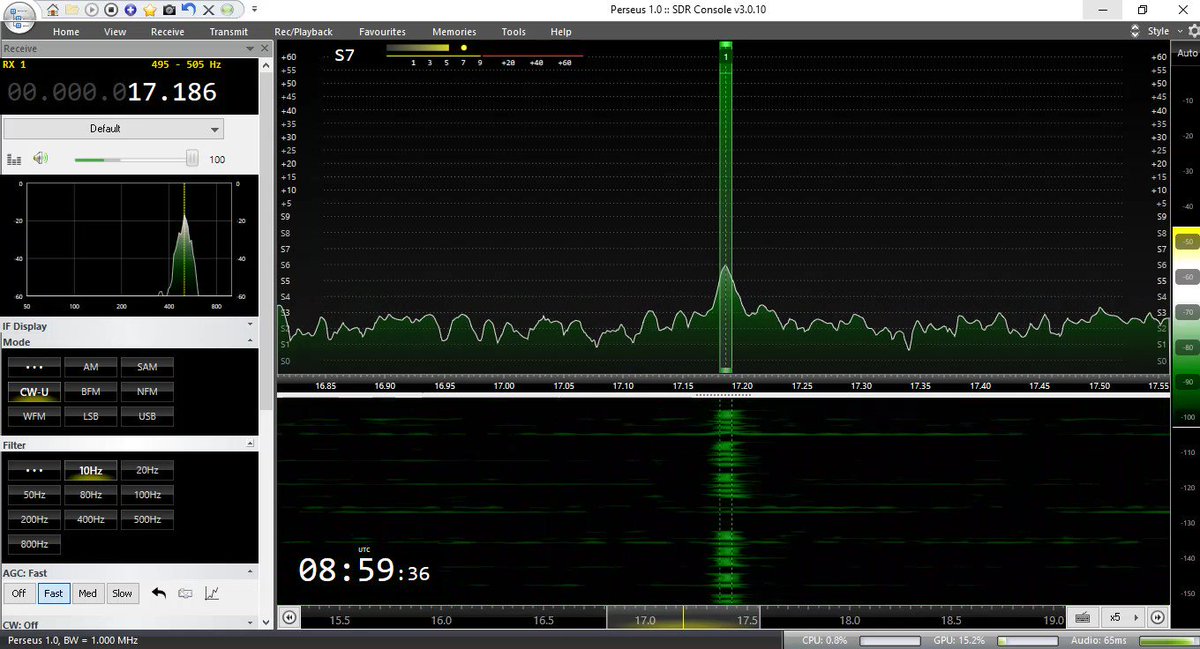Select the 800Hz filter
Image resolution: width=1200 pixels, height=649 pixels.
pyautogui.click(x=34, y=544)
